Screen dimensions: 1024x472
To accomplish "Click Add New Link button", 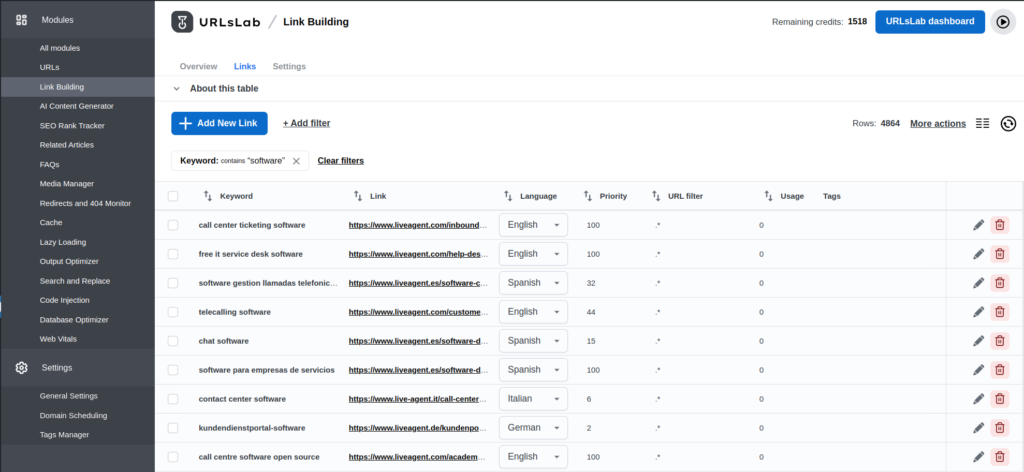I will point(219,123).
